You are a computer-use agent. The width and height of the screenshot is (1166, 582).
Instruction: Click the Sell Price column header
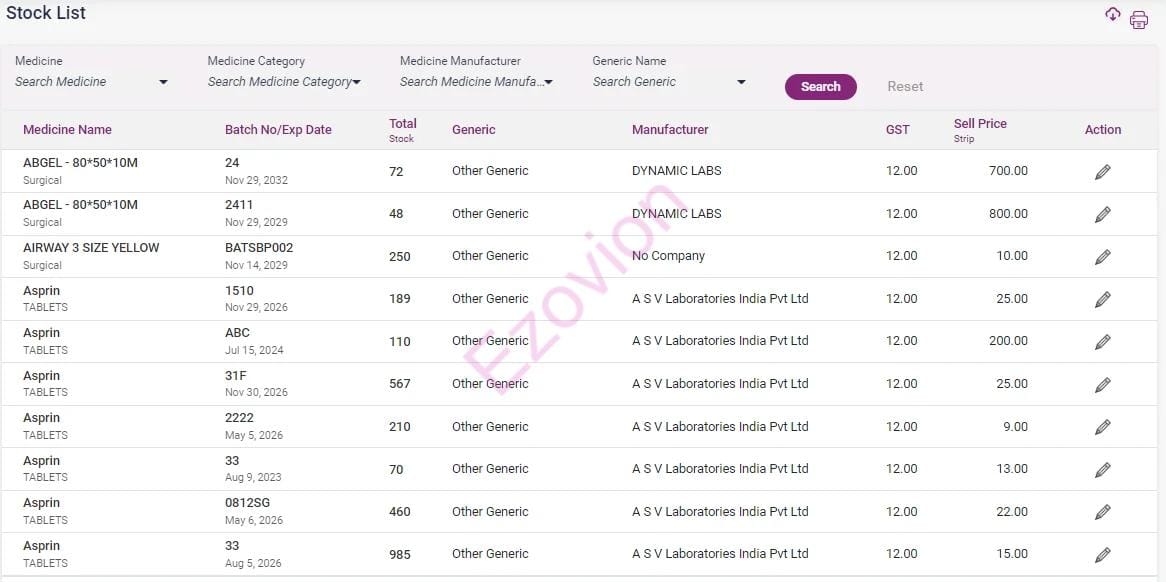[980, 124]
